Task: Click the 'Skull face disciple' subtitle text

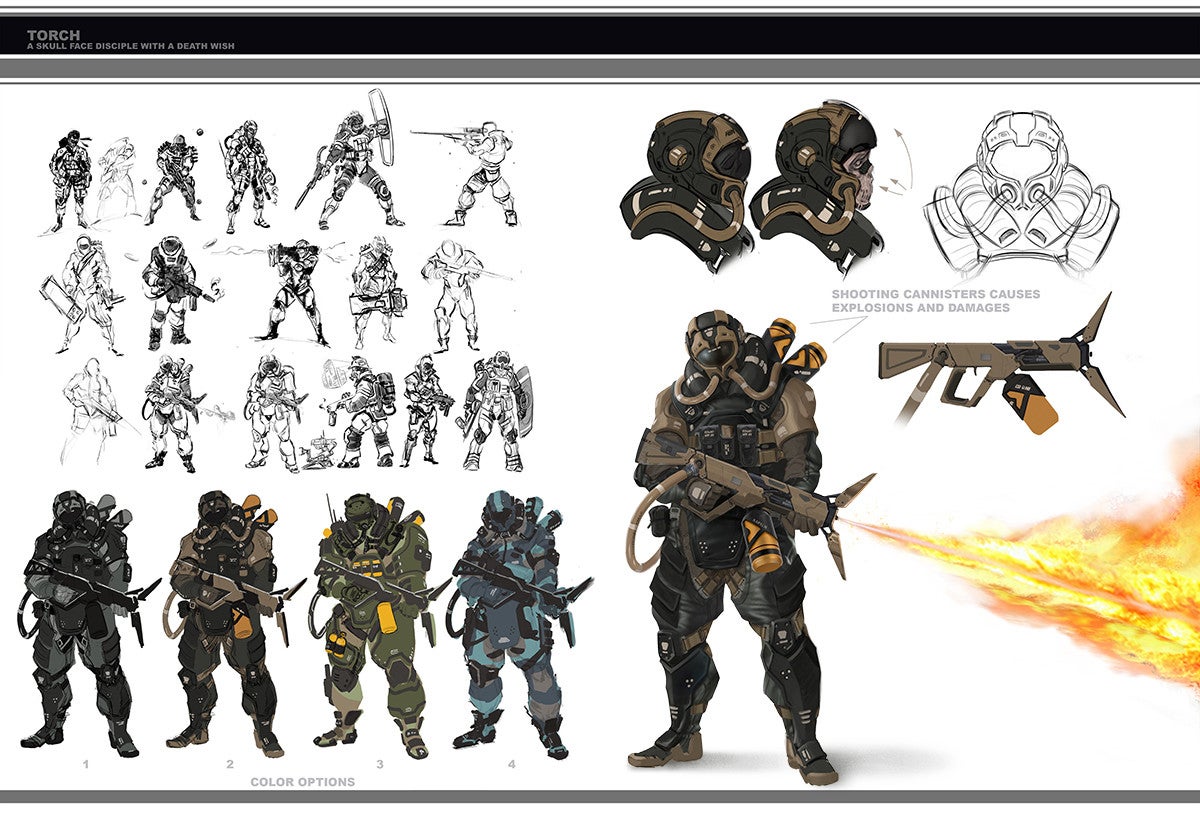Action: click(x=130, y=46)
